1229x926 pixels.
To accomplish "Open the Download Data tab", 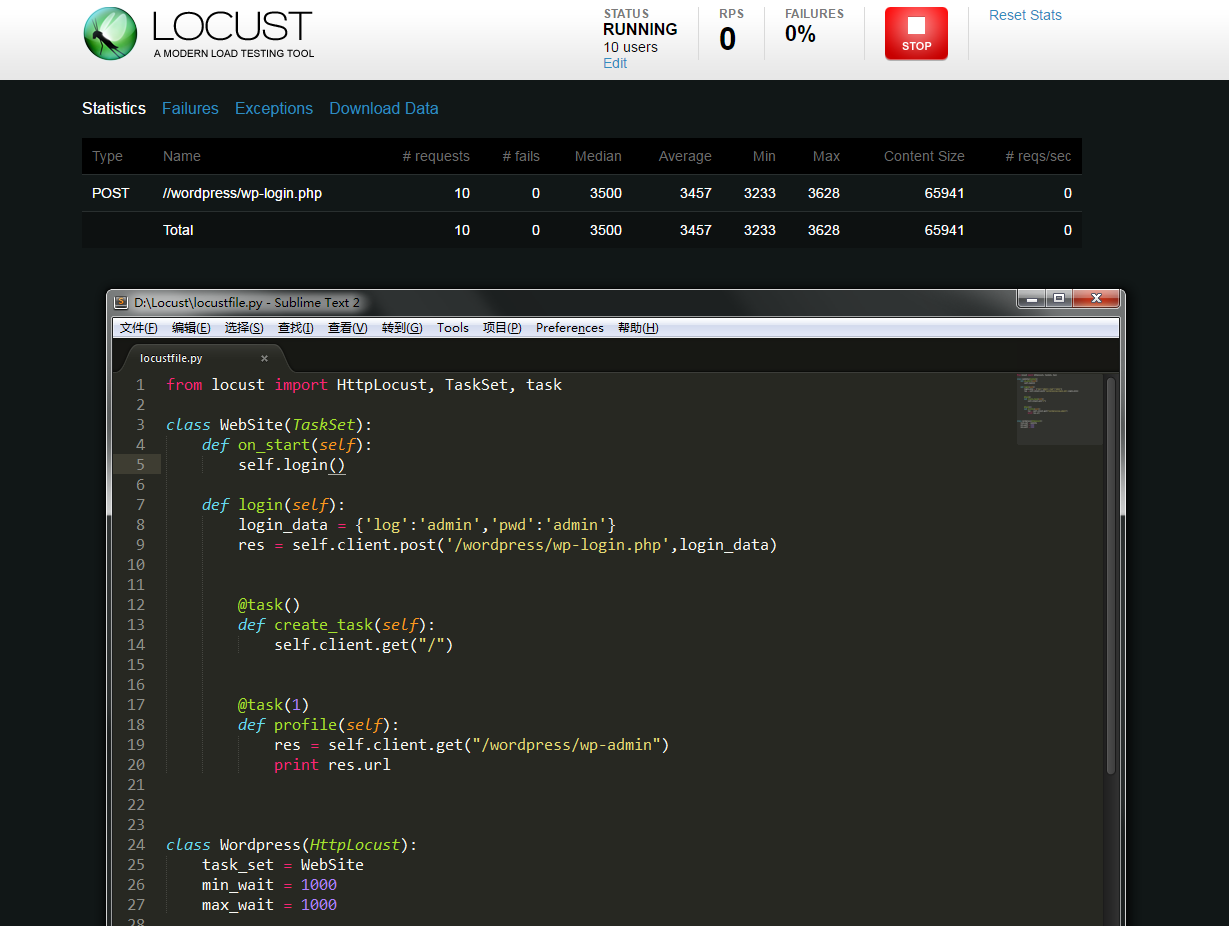I will [x=384, y=108].
